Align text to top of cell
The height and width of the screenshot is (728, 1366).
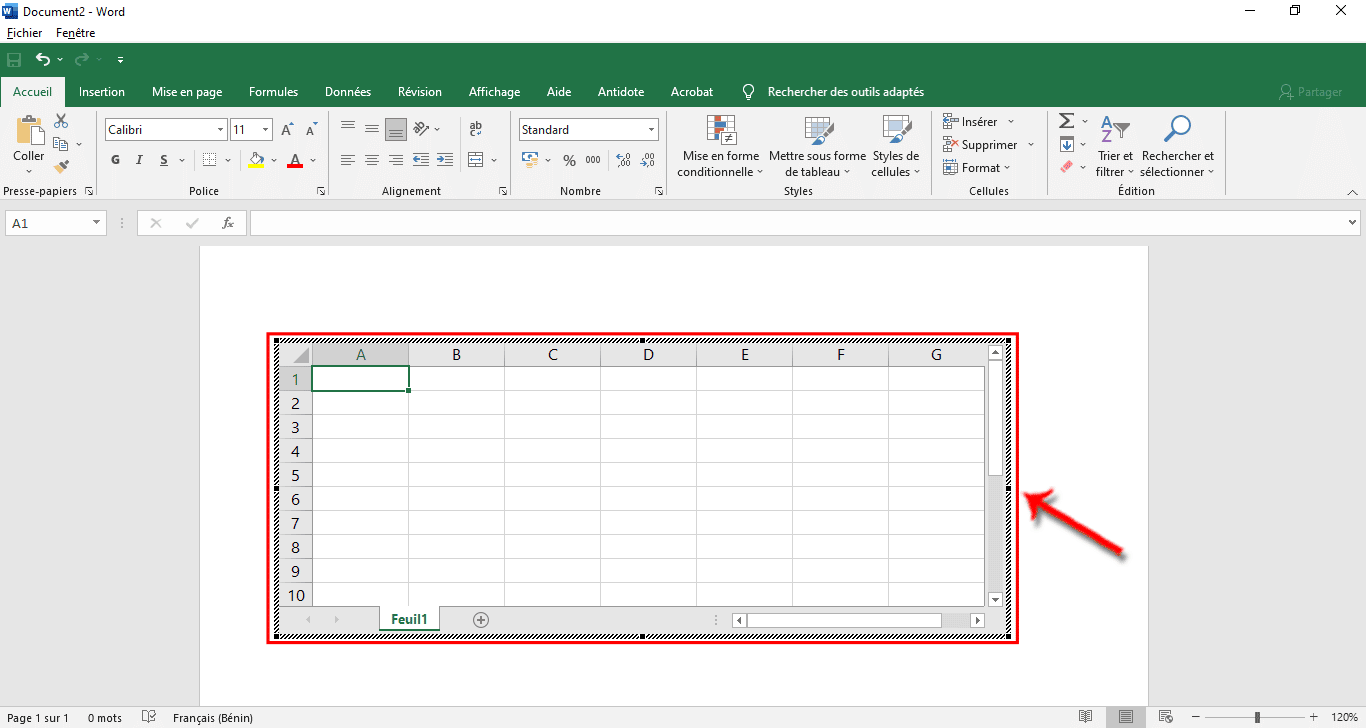pos(348,127)
